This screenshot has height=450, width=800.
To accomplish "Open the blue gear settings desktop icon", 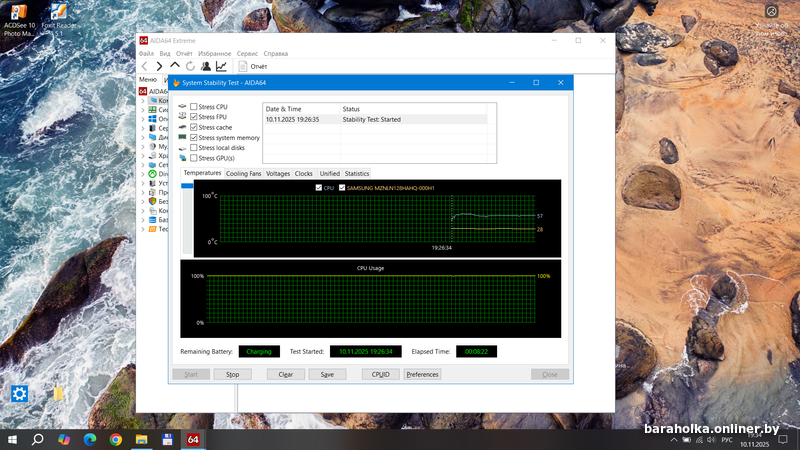I will click(19, 394).
